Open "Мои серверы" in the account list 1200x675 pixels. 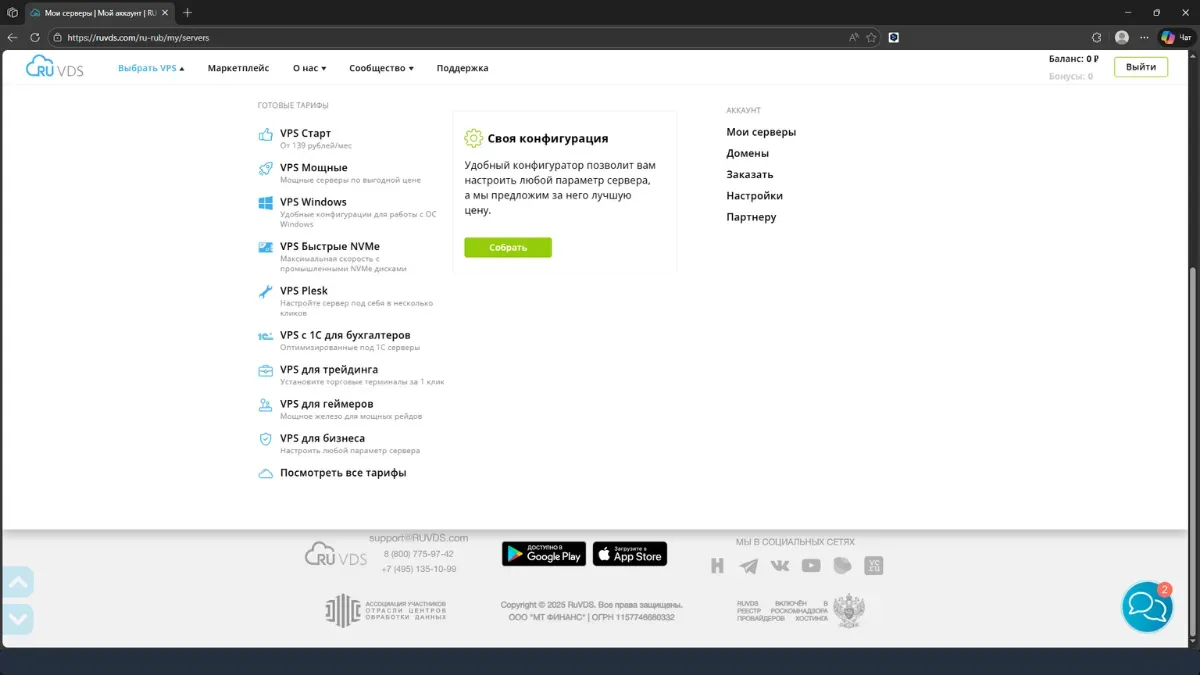point(761,132)
